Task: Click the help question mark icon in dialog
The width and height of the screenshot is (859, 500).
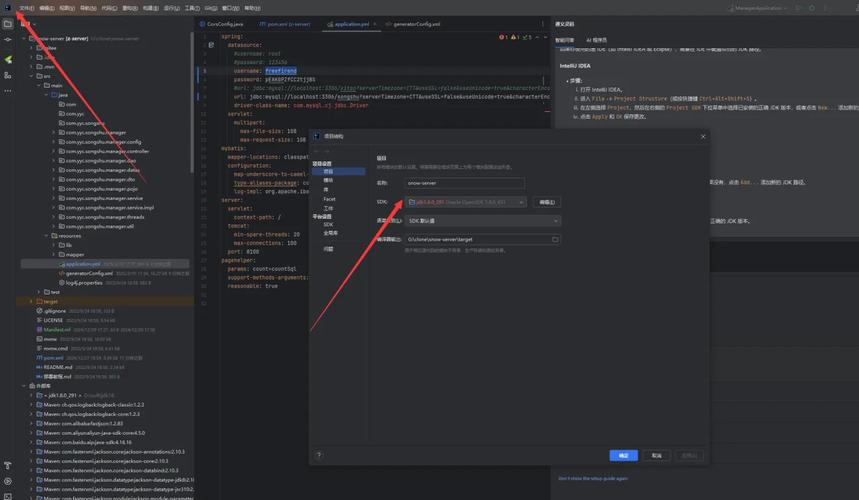Action: click(x=320, y=455)
